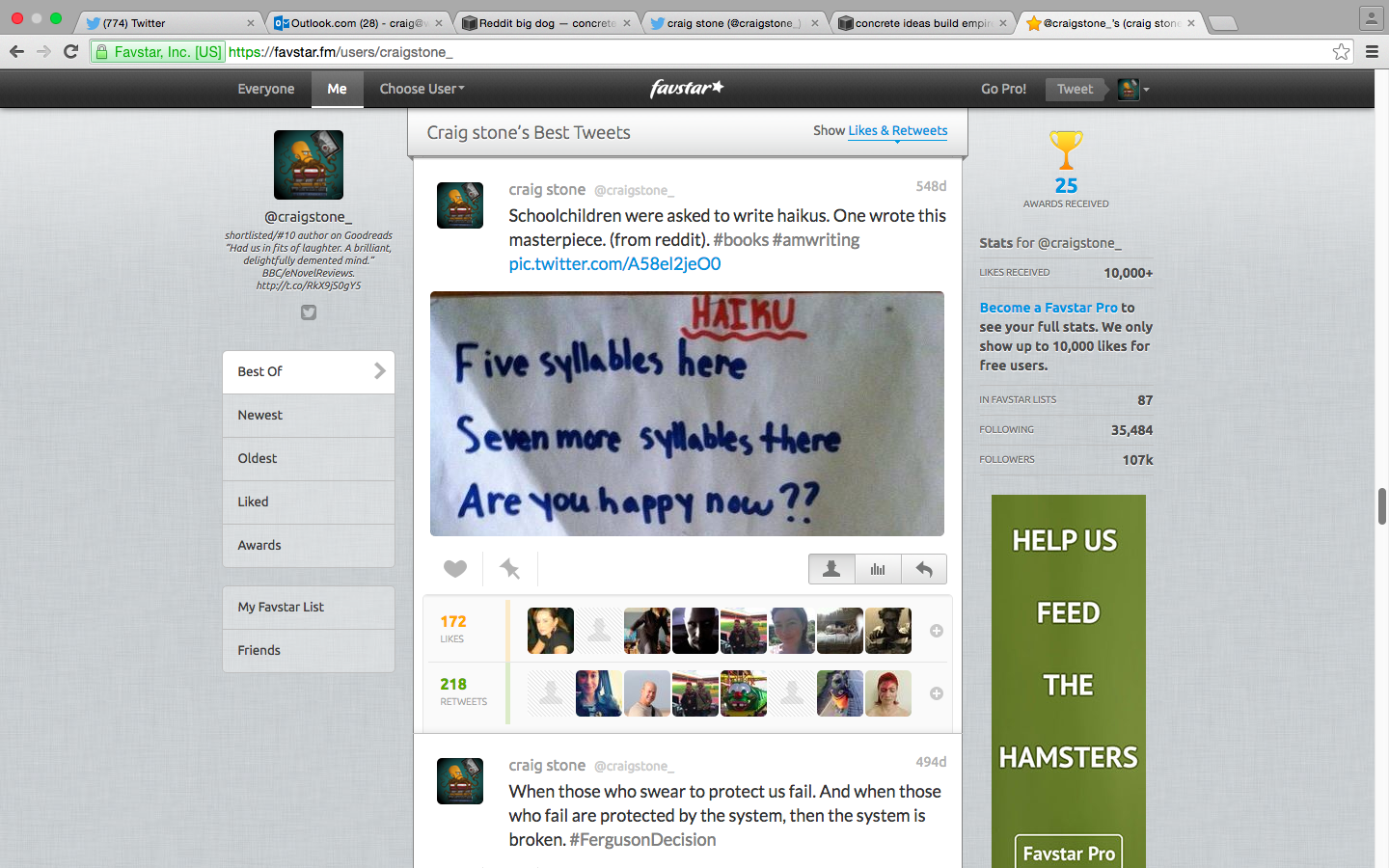Click the gold trophy awards icon

tap(1066, 150)
